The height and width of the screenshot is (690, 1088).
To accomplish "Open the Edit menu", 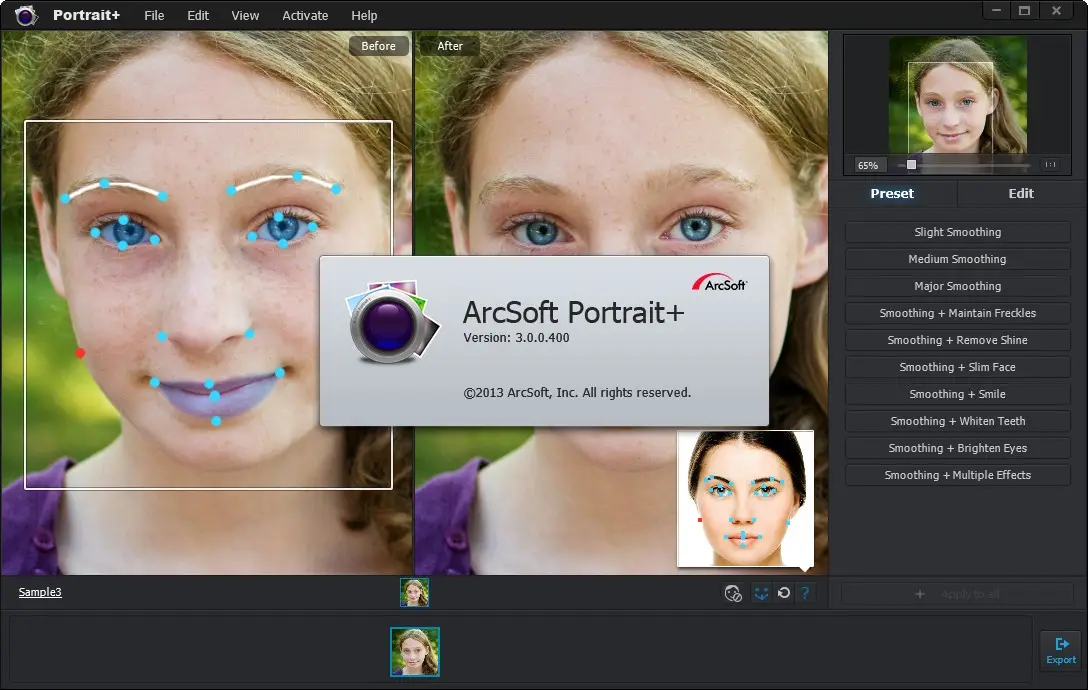I will (x=198, y=15).
